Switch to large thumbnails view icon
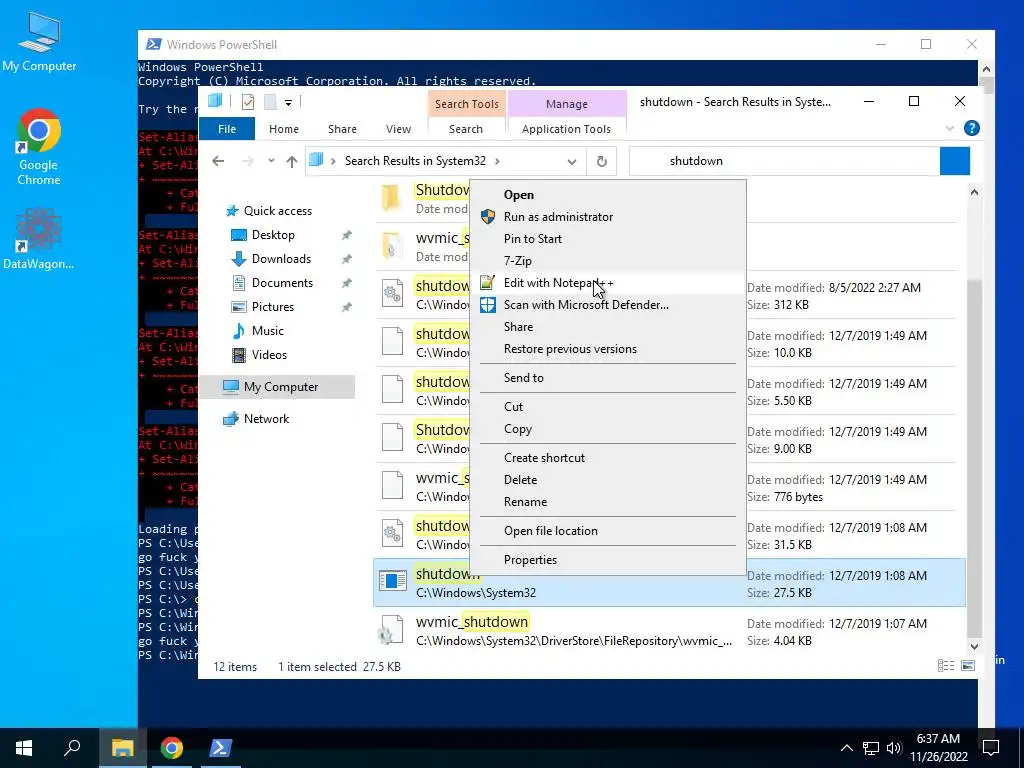 coord(968,665)
